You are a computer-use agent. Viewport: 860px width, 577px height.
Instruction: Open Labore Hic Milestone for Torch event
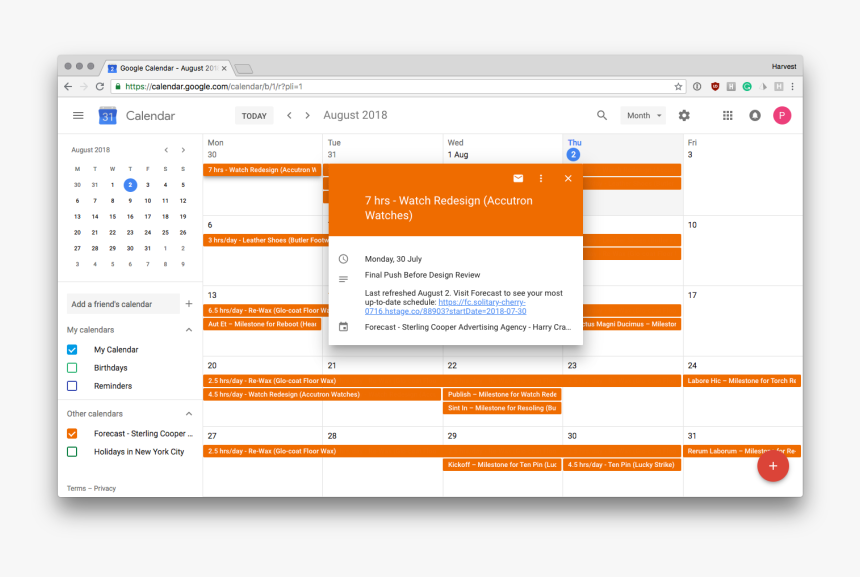click(x=742, y=380)
